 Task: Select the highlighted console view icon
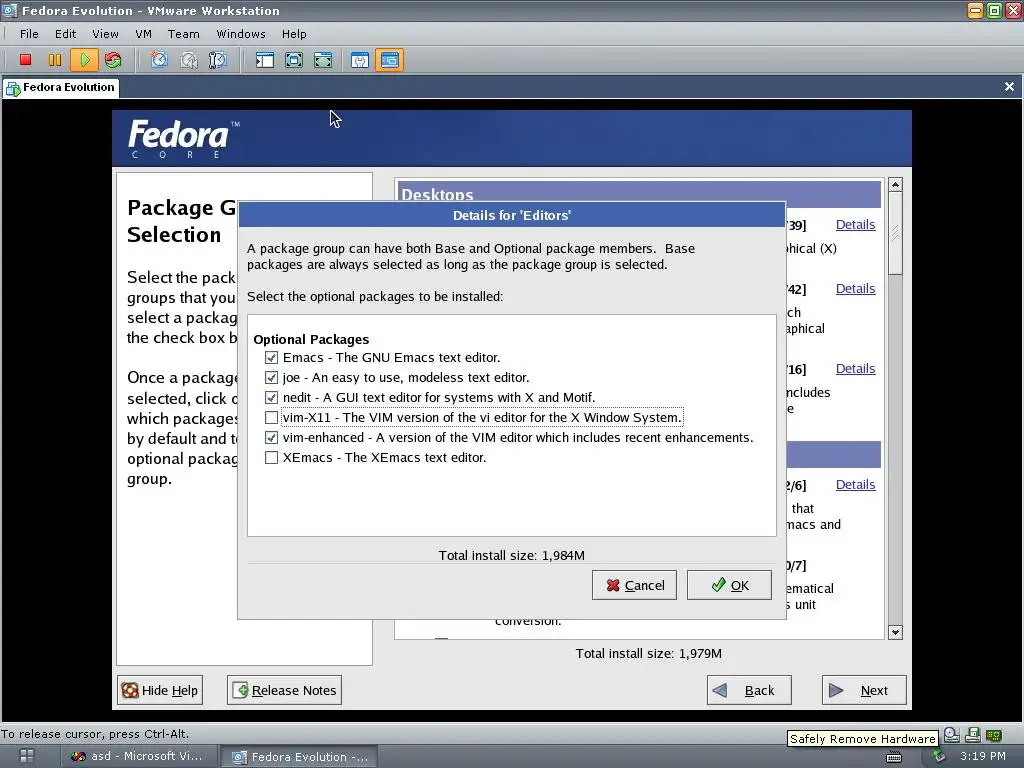(x=389, y=60)
